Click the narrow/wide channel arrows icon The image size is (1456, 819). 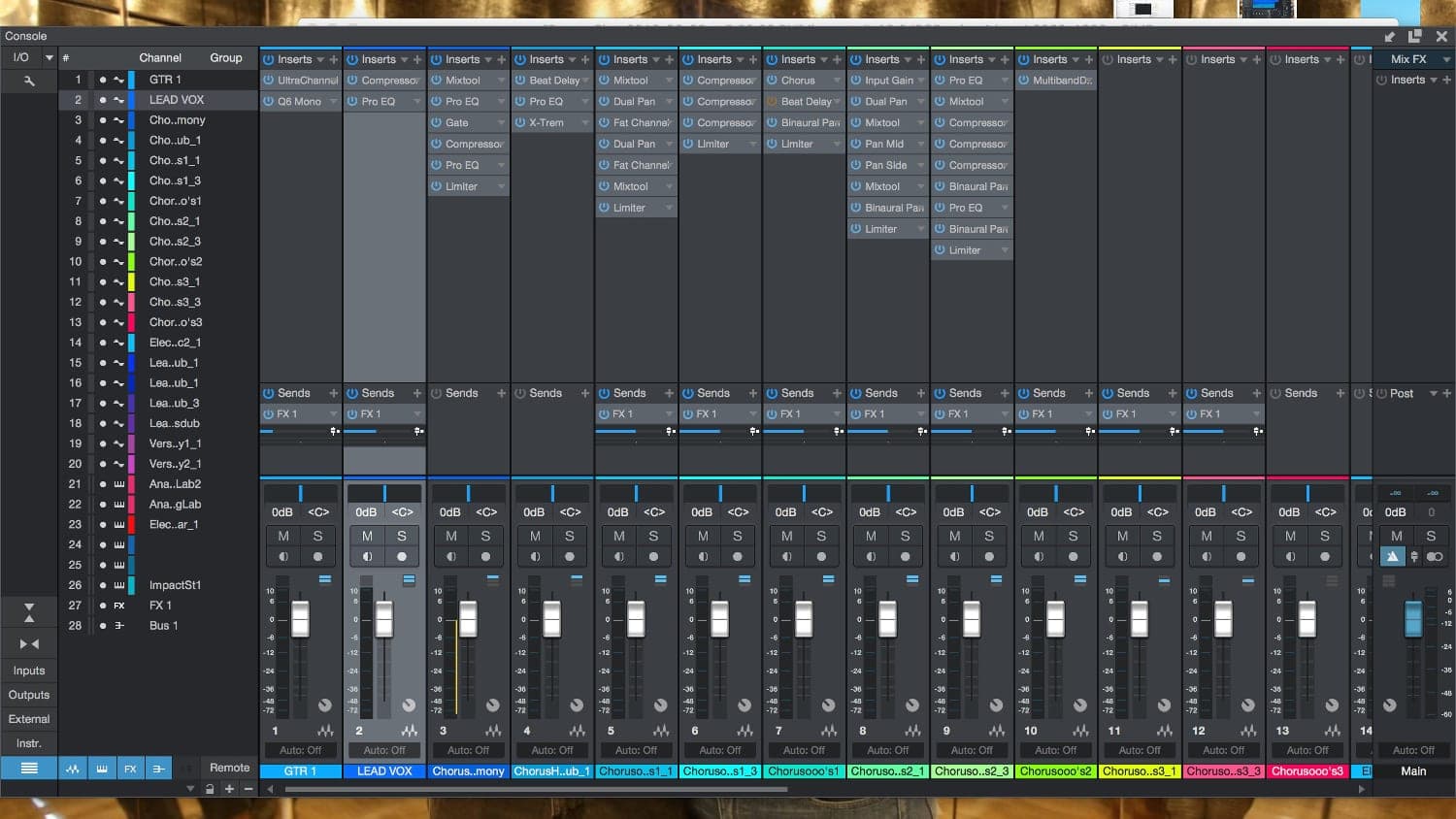[29, 643]
